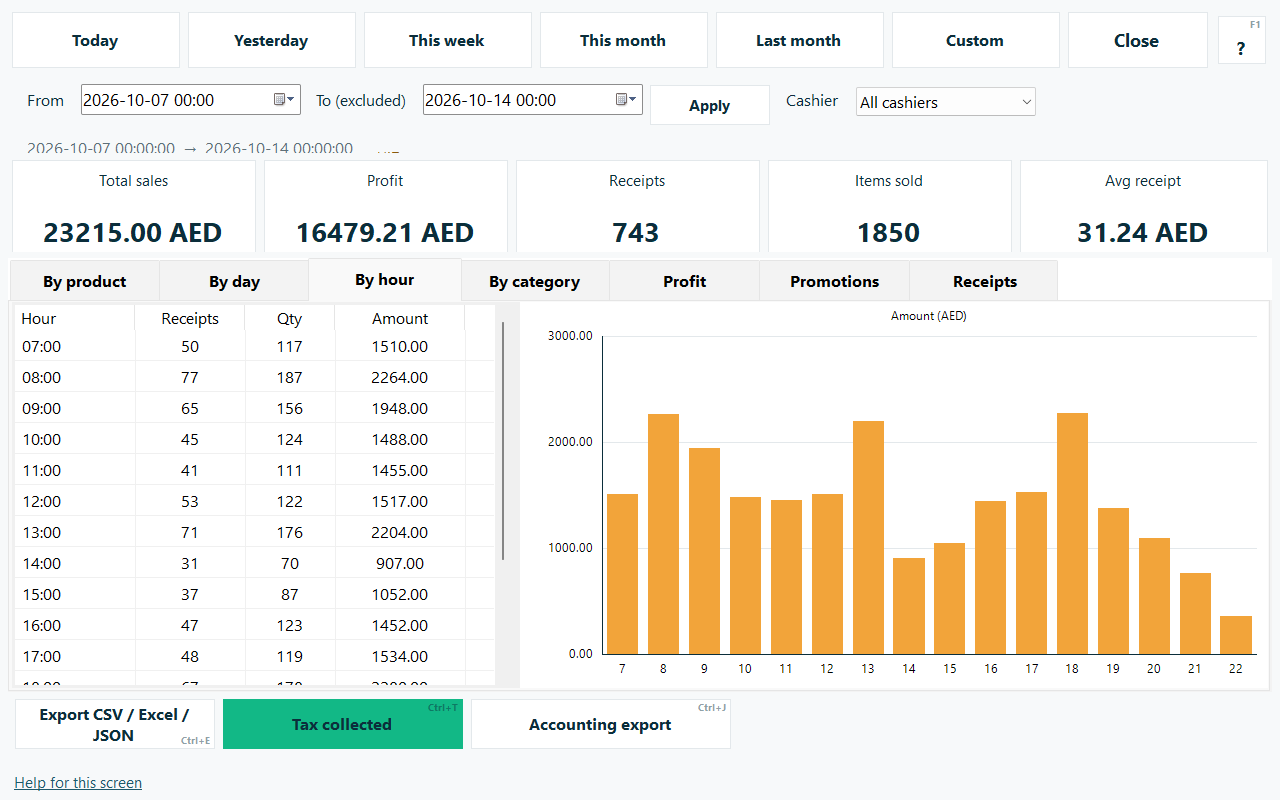1280x800 pixels.
Task: Switch to the By day tab
Action: tap(234, 282)
